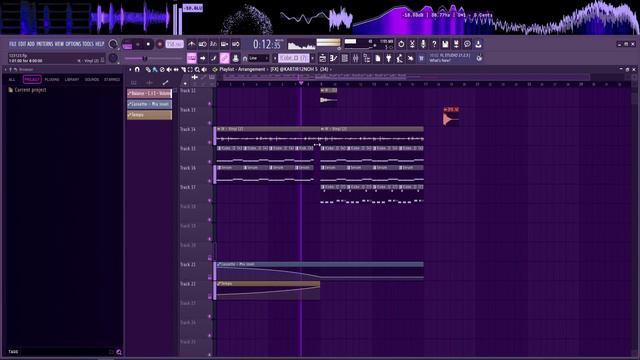This screenshot has width=640, height=360.
Task: Open the VIEW menu
Action: [x=59, y=44]
